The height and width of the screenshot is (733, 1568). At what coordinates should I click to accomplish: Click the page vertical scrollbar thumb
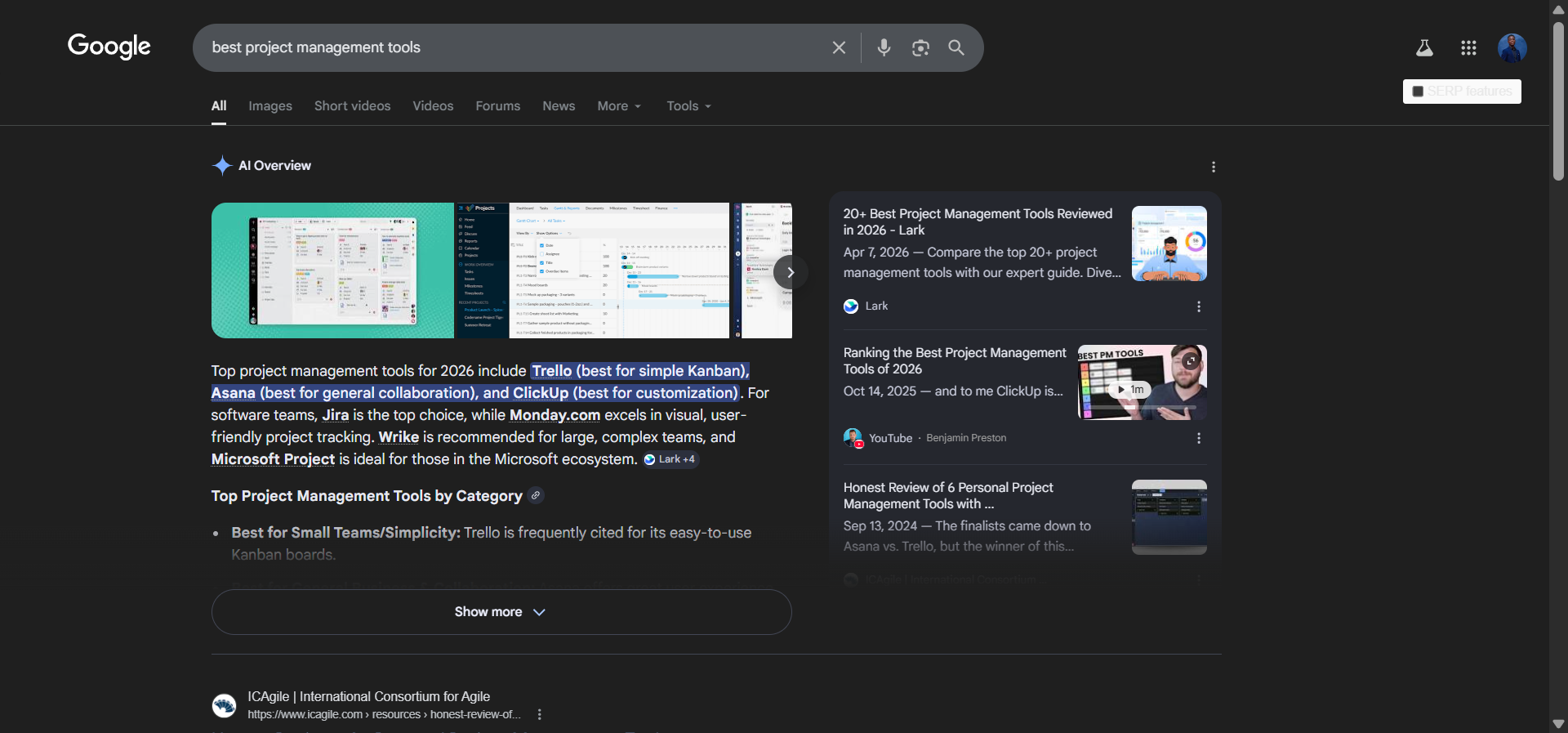[x=1558, y=100]
